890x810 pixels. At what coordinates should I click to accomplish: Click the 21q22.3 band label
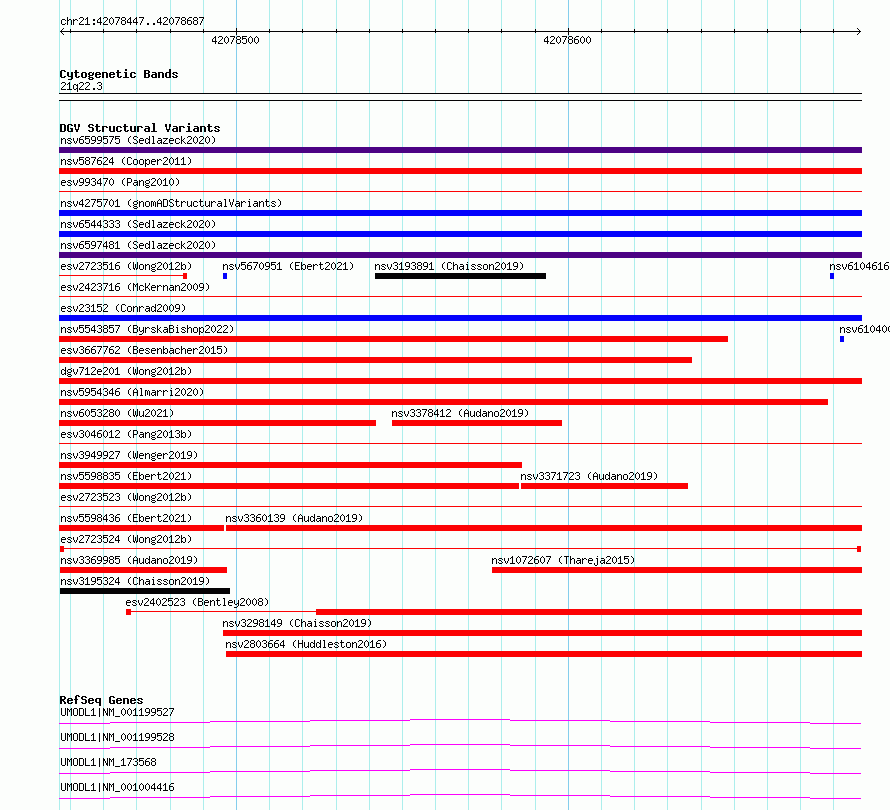[x=81, y=86]
